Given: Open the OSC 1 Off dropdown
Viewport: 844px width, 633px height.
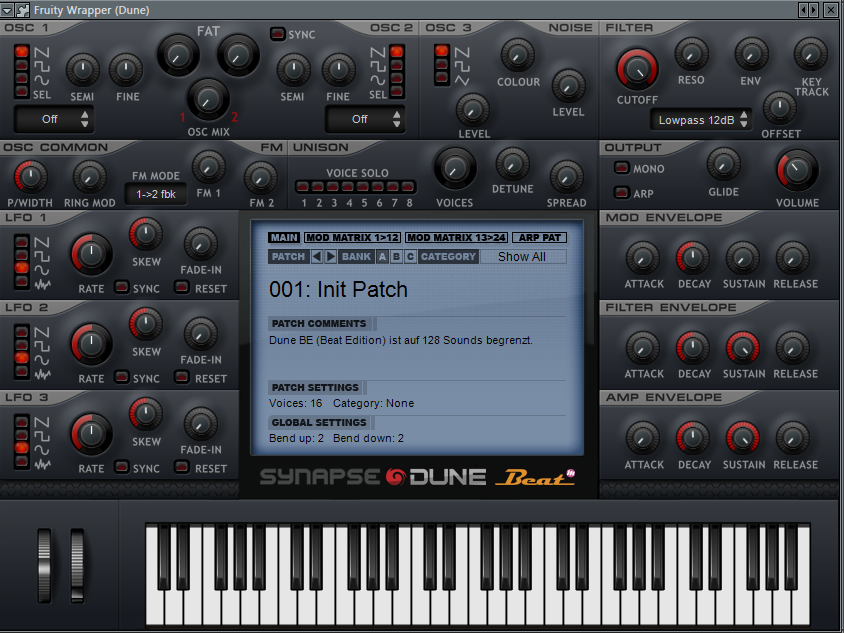Looking at the screenshot, I should (53, 119).
